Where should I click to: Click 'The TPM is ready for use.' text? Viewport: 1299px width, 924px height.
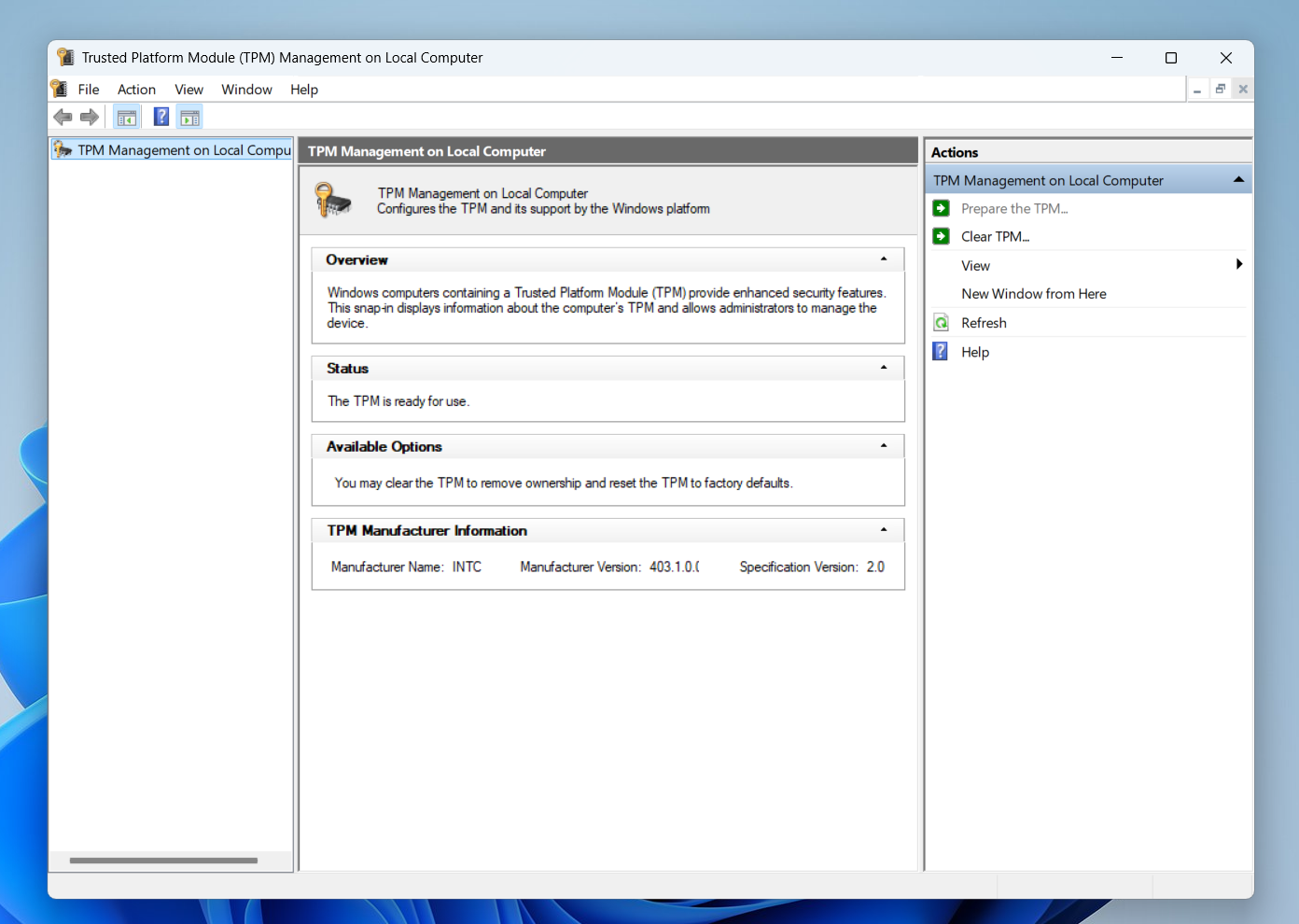pos(398,401)
